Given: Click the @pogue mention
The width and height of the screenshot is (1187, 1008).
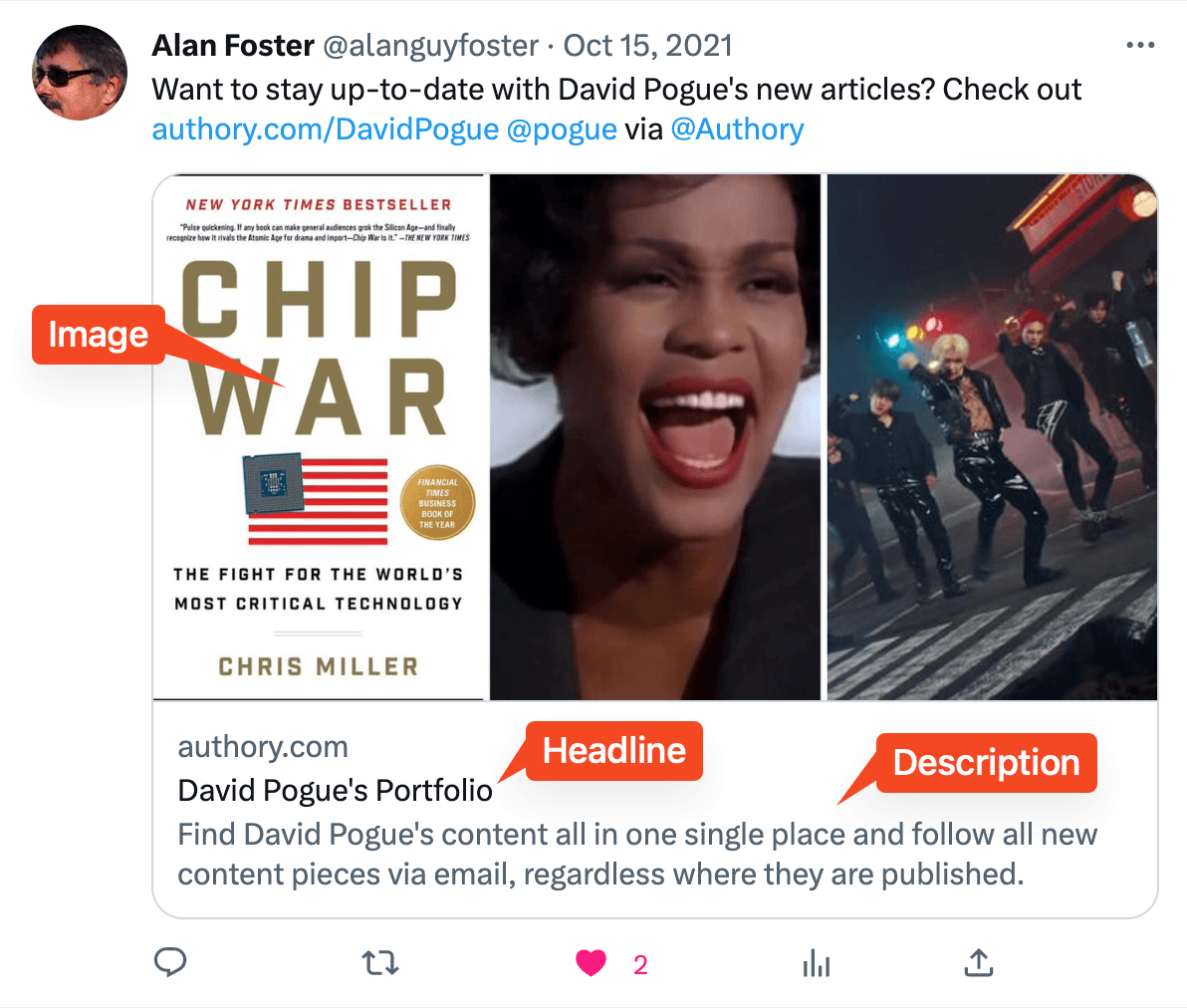Looking at the screenshot, I should tap(562, 129).
